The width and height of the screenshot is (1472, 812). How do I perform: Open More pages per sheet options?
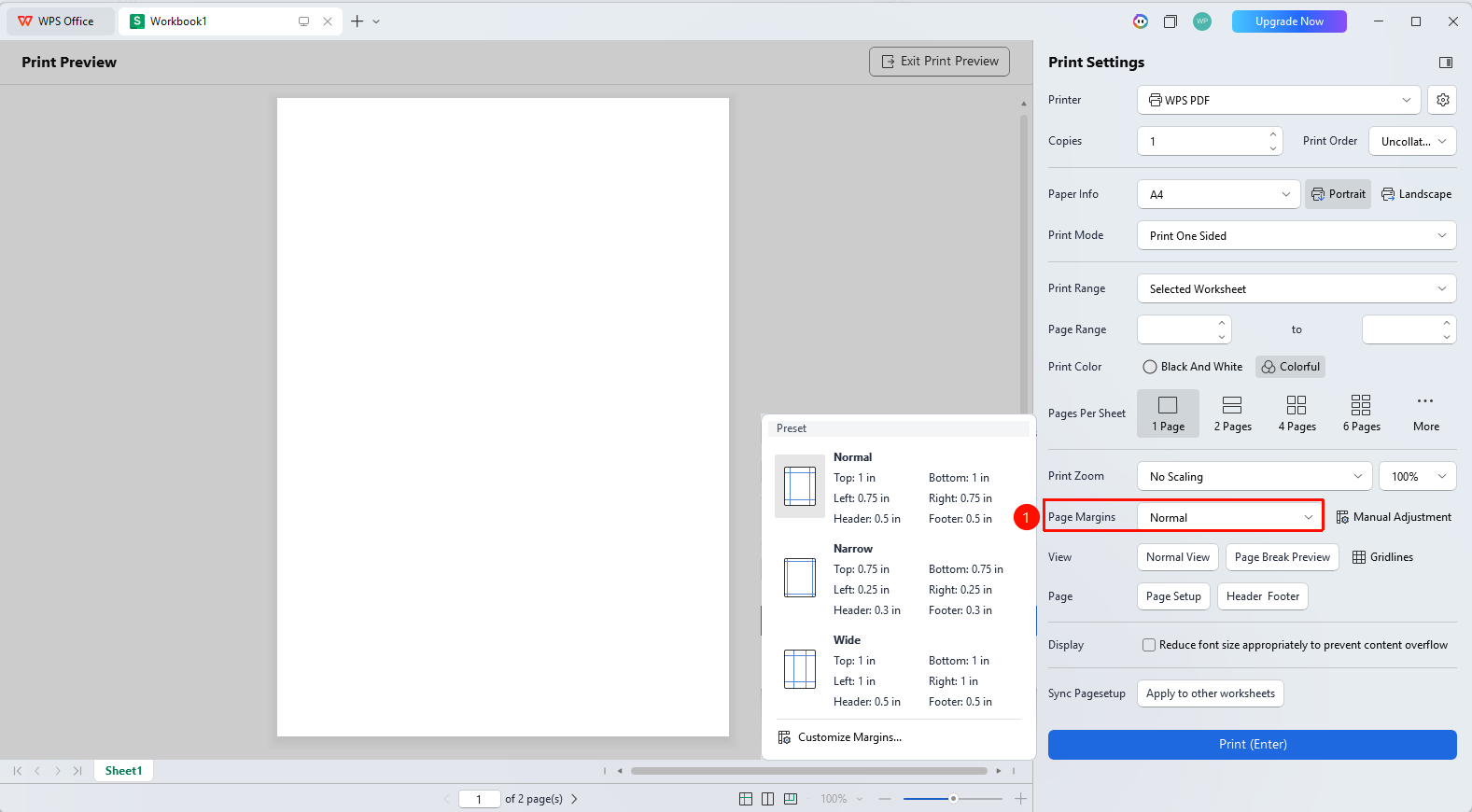click(1425, 413)
